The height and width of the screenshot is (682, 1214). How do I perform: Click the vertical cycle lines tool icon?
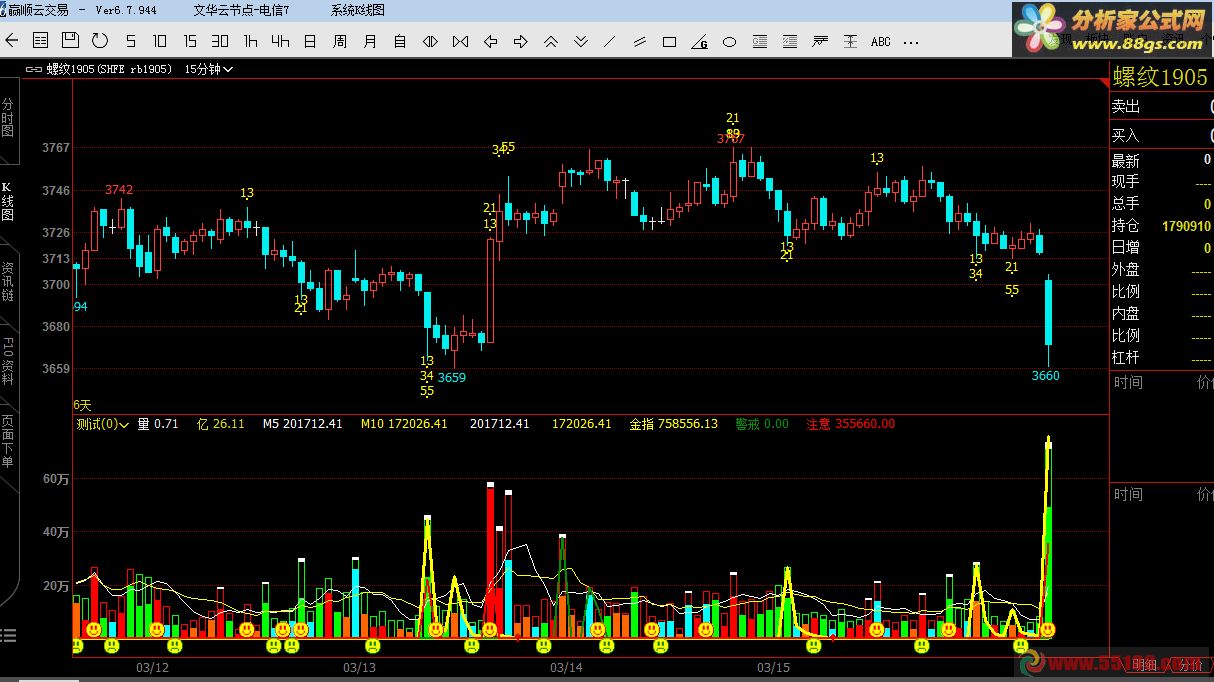point(850,41)
